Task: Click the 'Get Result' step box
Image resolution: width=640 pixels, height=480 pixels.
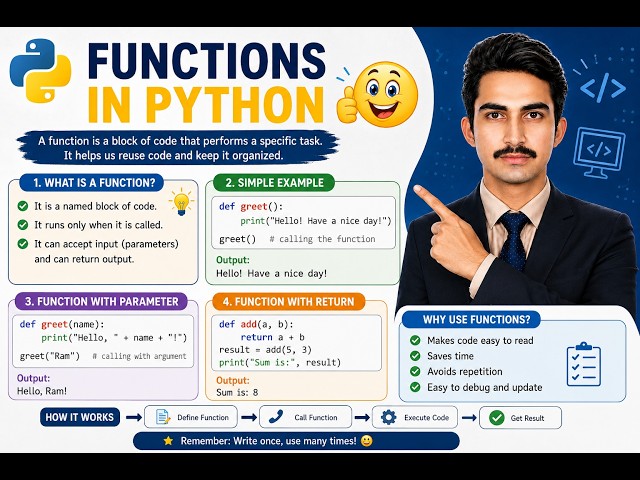Action: point(520,418)
